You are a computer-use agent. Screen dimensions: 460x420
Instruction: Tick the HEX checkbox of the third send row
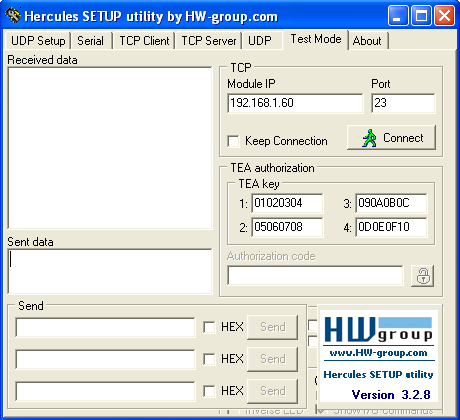click(209, 391)
